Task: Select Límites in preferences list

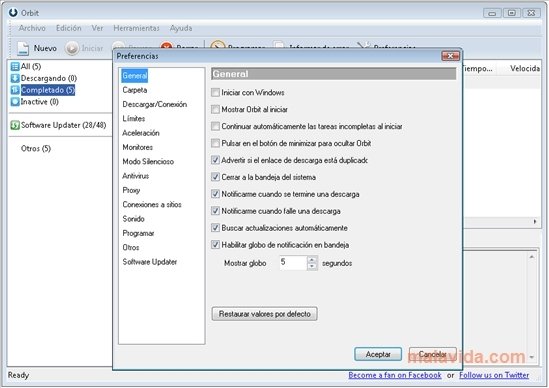Action: [x=134, y=119]
